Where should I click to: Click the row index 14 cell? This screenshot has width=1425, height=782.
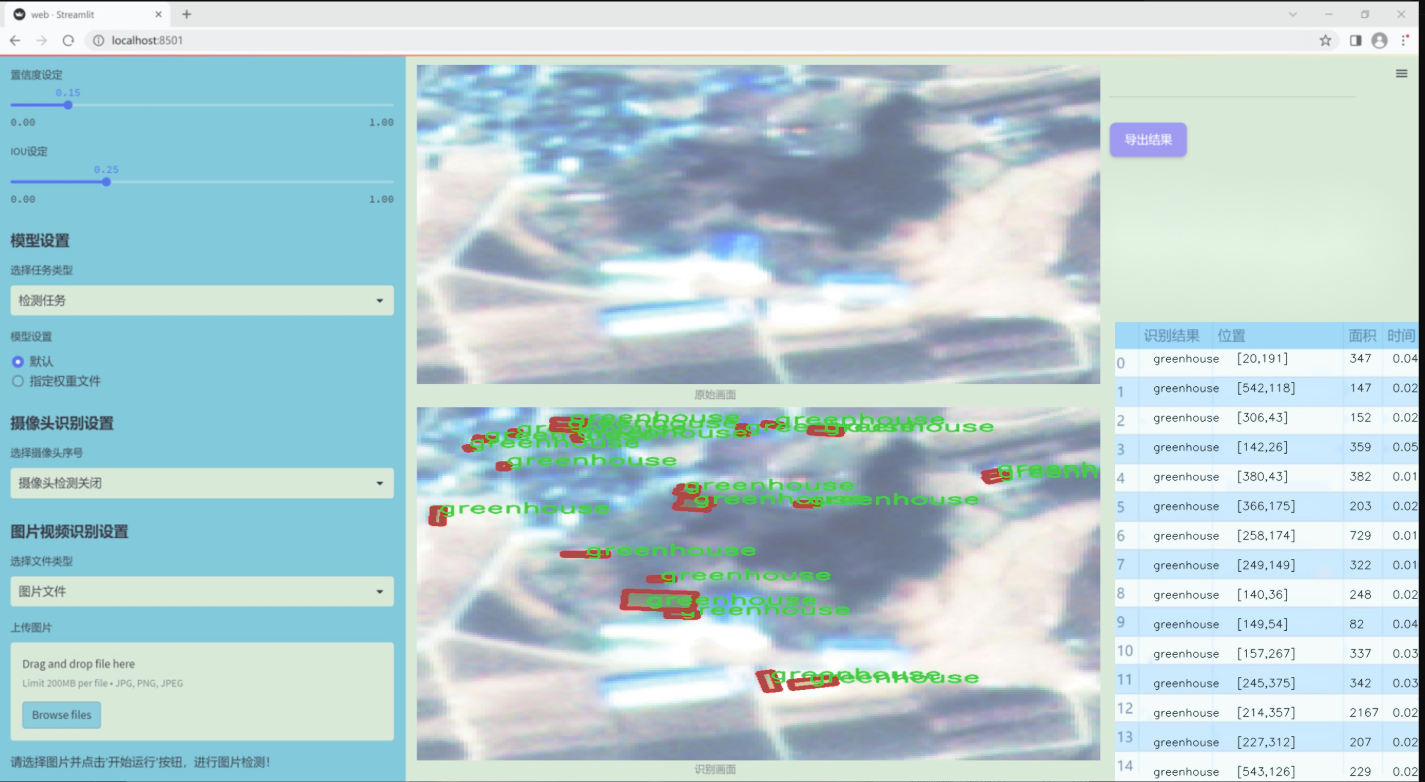click(x=1126, y=766)
